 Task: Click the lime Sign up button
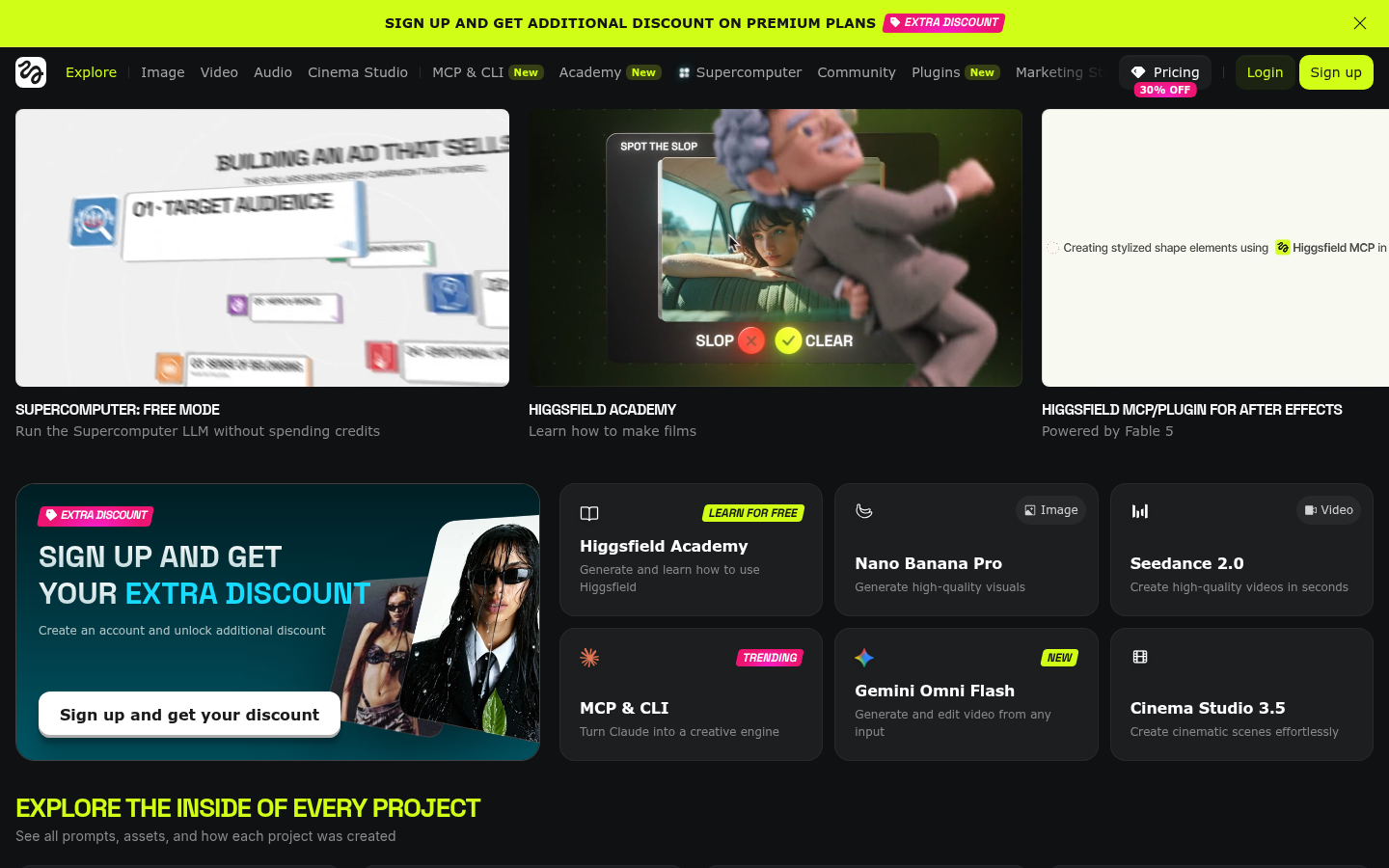click(x=1336, y=72)
